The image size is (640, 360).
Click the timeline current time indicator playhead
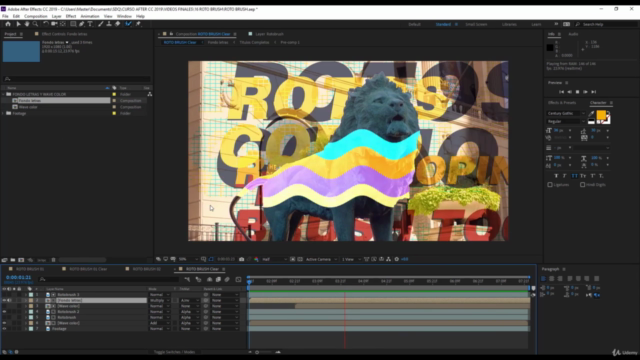(249, 281)
